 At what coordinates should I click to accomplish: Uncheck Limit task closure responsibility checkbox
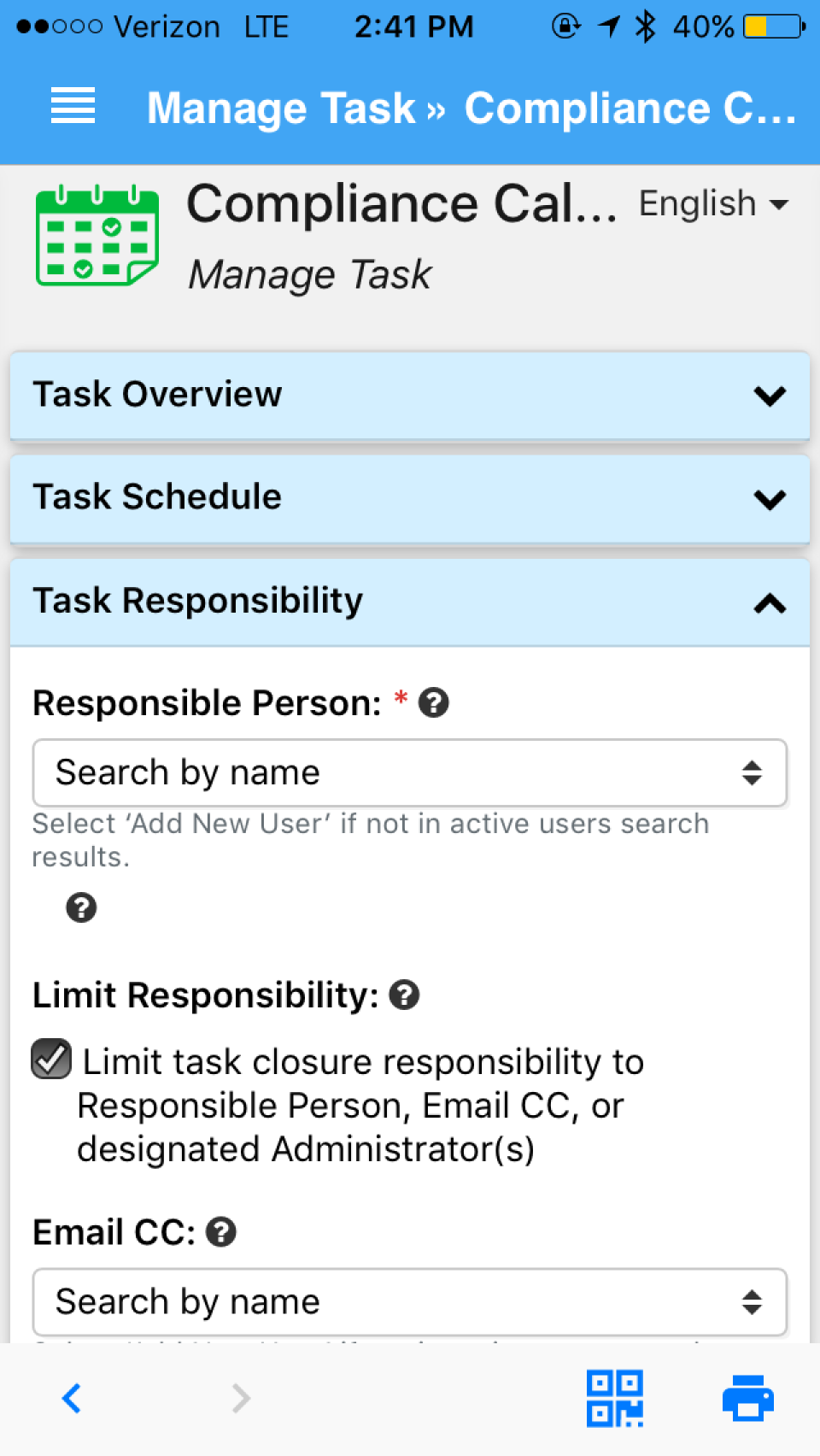point(51,1060)
